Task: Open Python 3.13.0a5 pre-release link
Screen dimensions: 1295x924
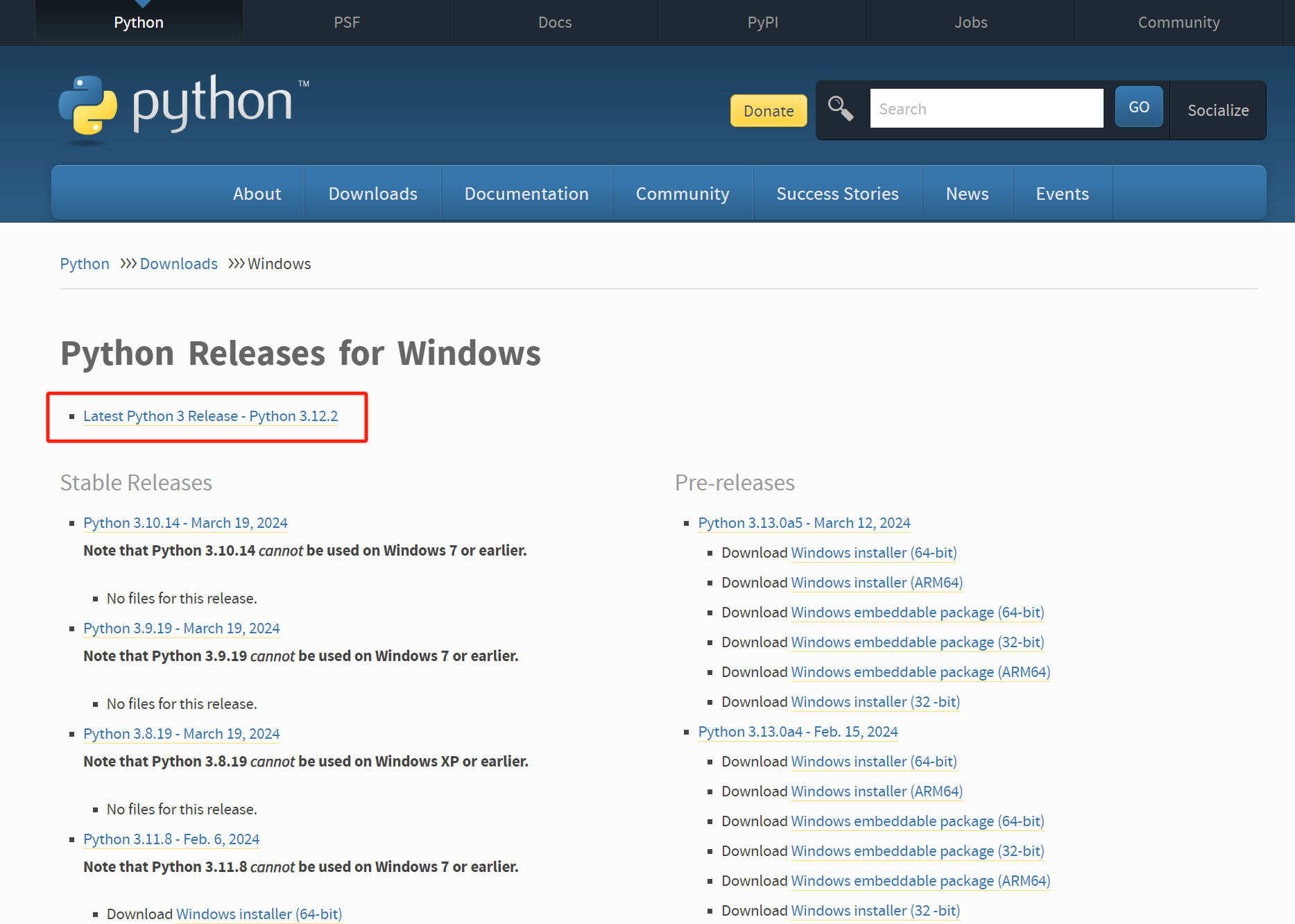Action: [x=804, y=523]
